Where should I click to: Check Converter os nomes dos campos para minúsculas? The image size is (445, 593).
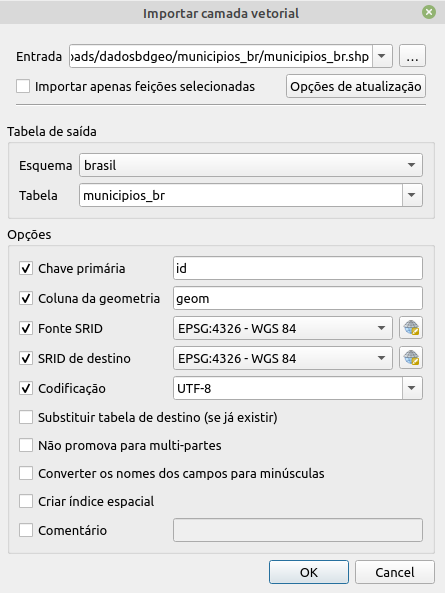(x=26, y=473)
